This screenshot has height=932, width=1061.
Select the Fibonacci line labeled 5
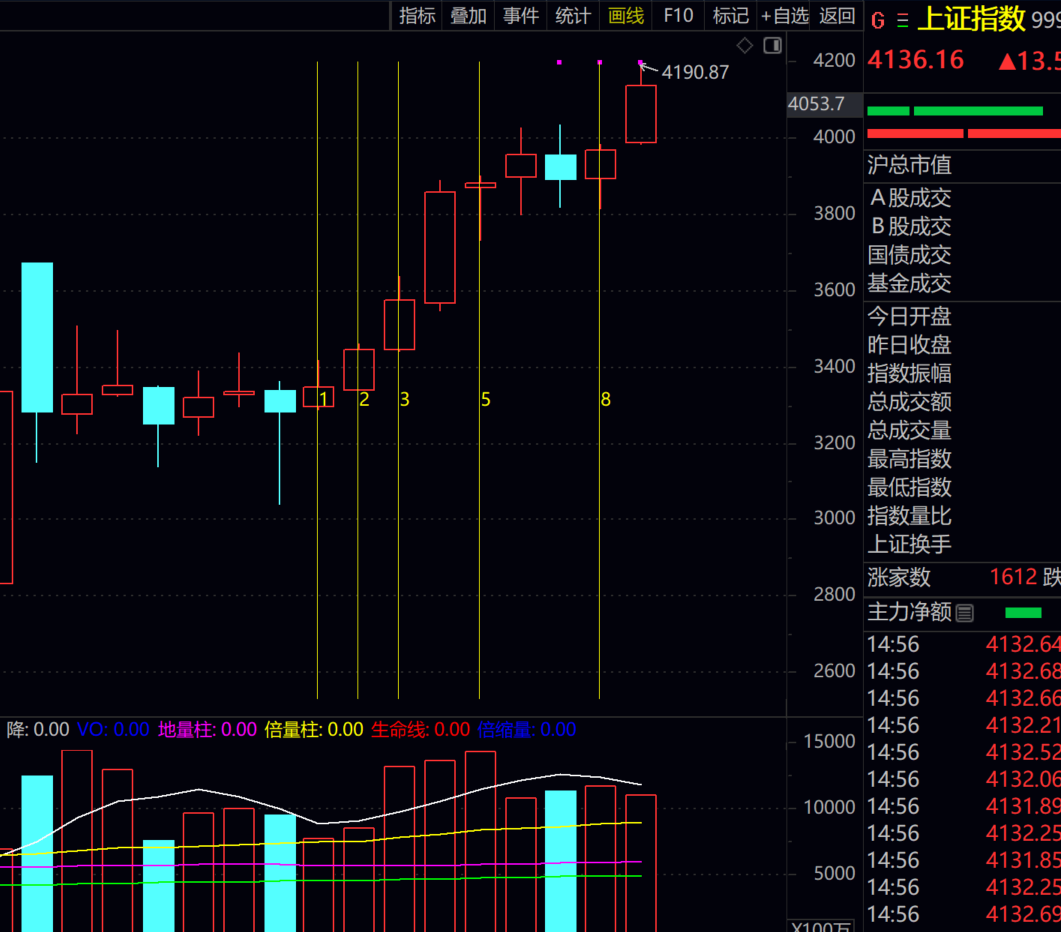click(x=480, y=399)
